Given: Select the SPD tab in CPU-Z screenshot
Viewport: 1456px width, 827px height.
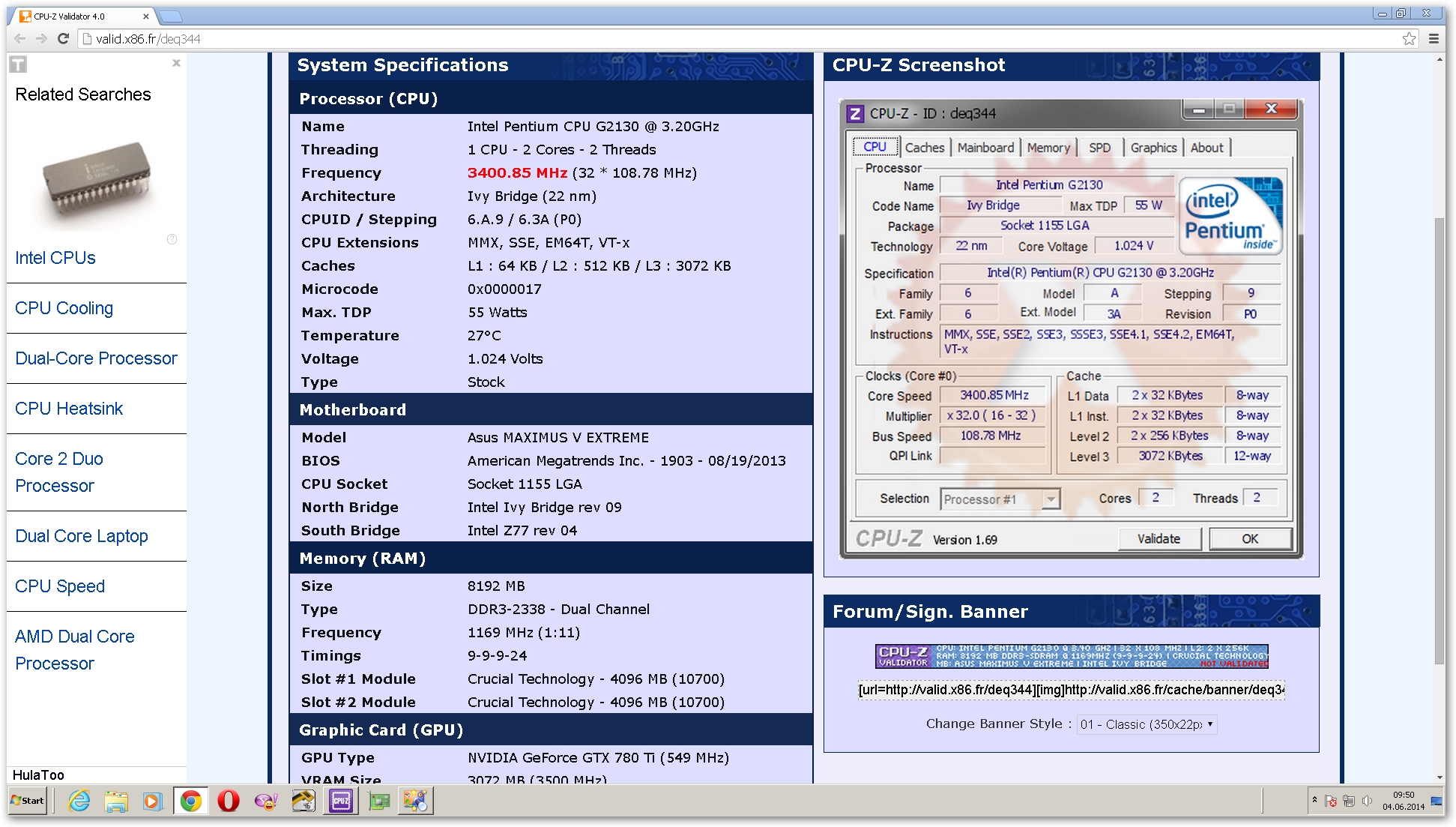Looking at the screenshot, I should point(1099,148).
